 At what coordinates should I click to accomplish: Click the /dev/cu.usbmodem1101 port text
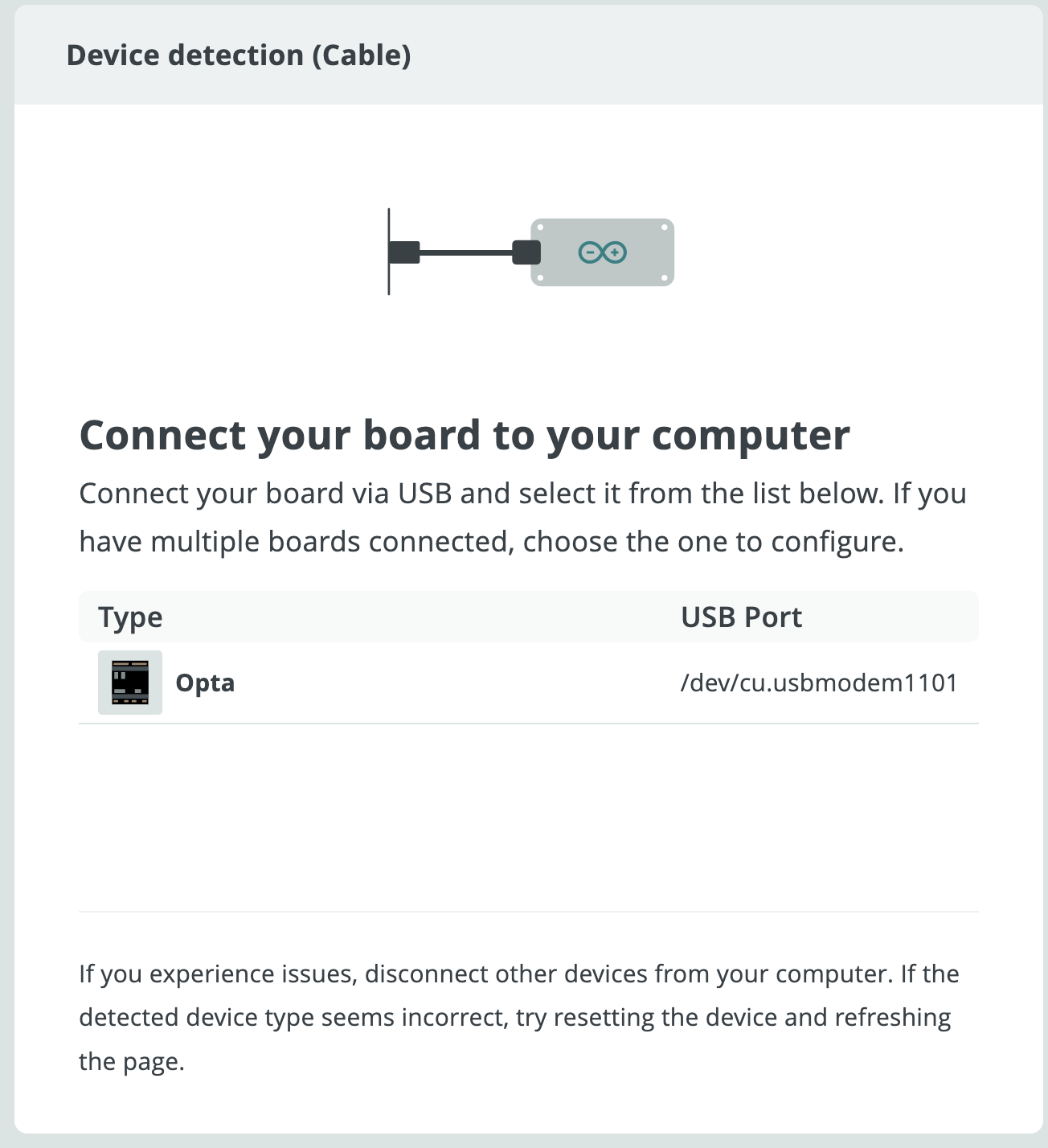[x=819, y=683]
